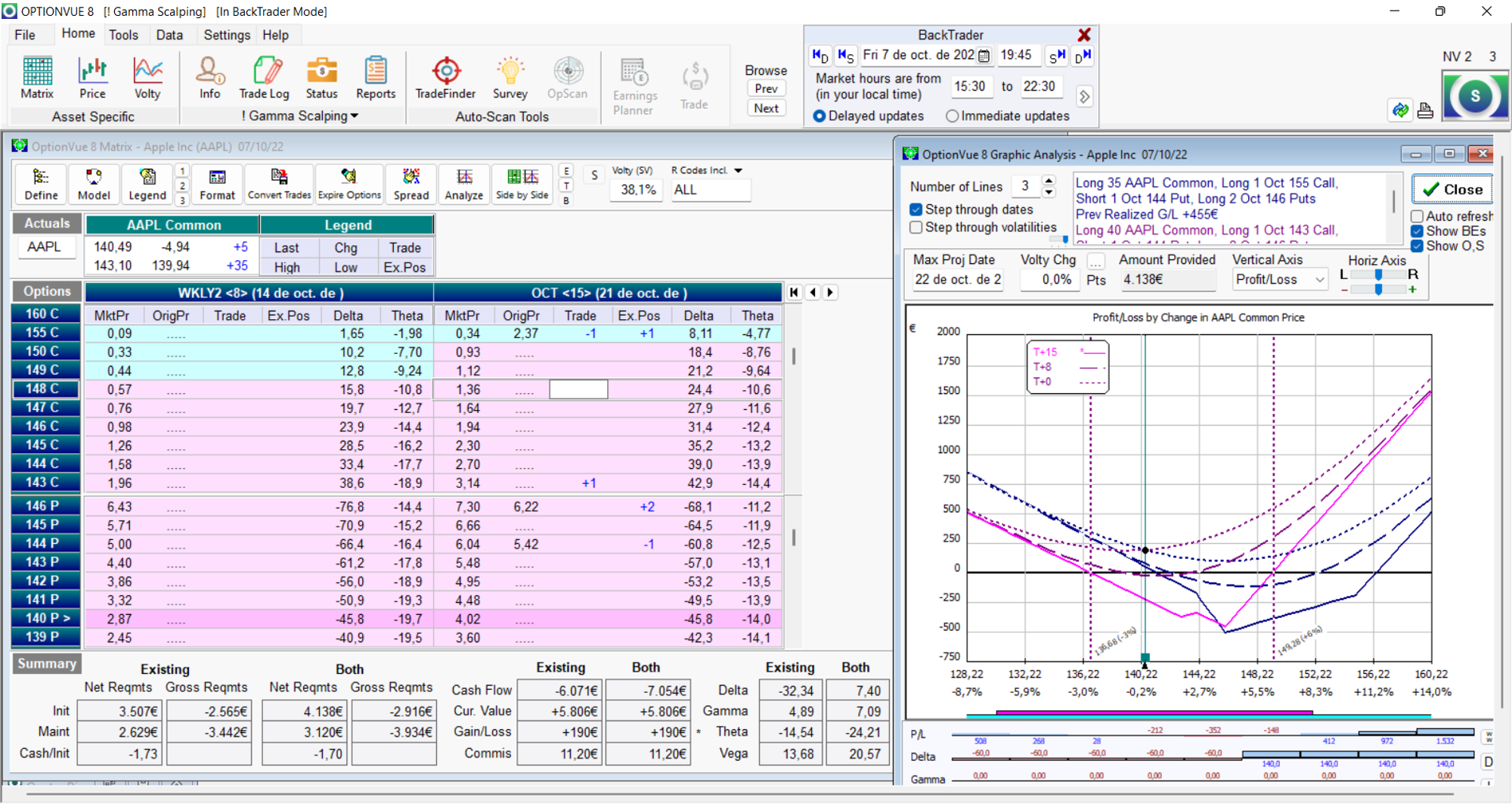
Task: Open the Settings menu
Action: point(227,35)
